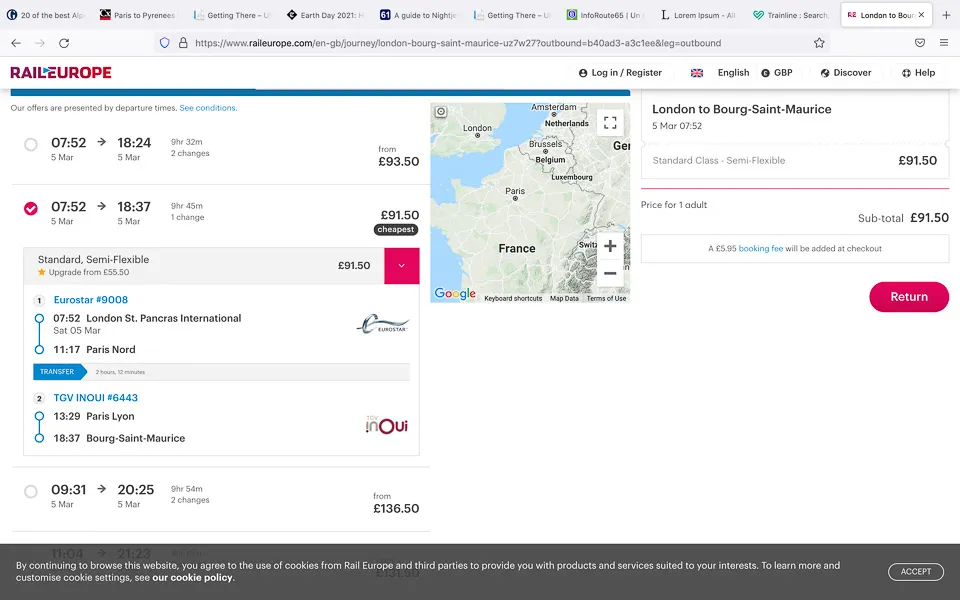Open the Help menu

coord(918,73)
